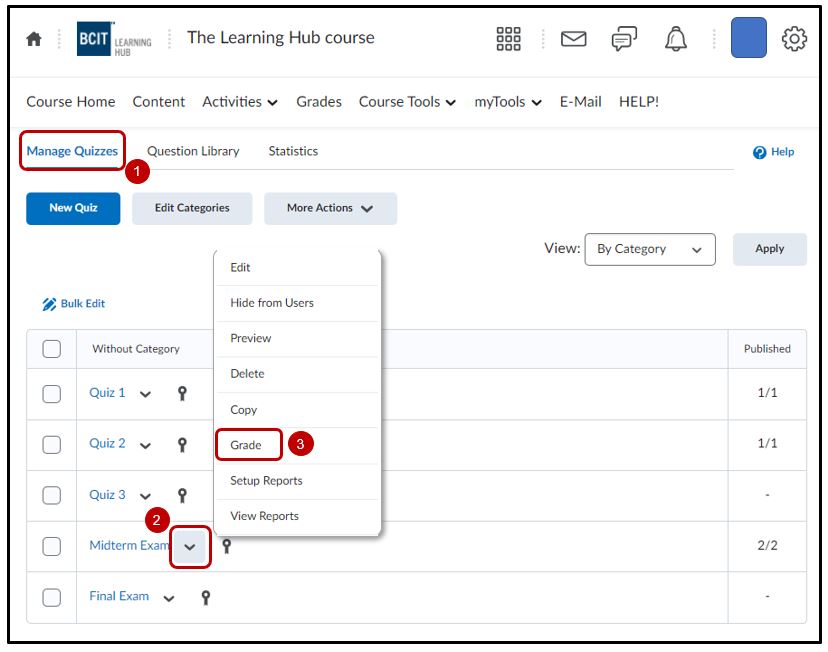Open the notifications bell icon
The height and width of the screenshot is (652, 828).
pos(677,39)
